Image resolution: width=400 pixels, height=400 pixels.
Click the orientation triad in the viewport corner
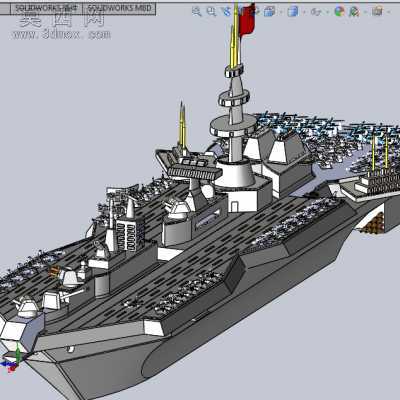tap(12, 360)
